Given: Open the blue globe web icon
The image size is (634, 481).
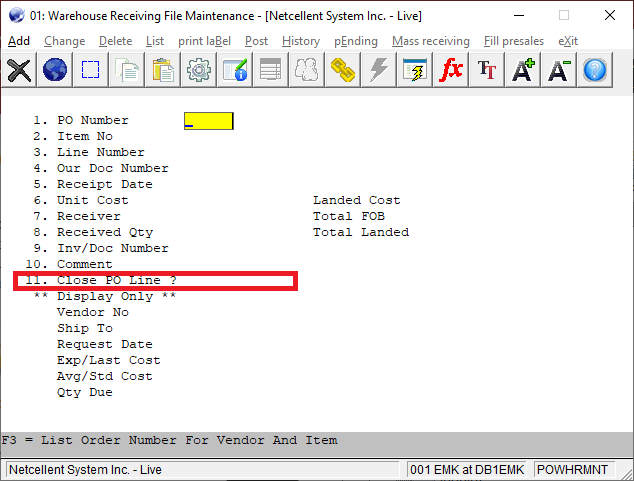Looking at the screenshot, I should 55,70.
